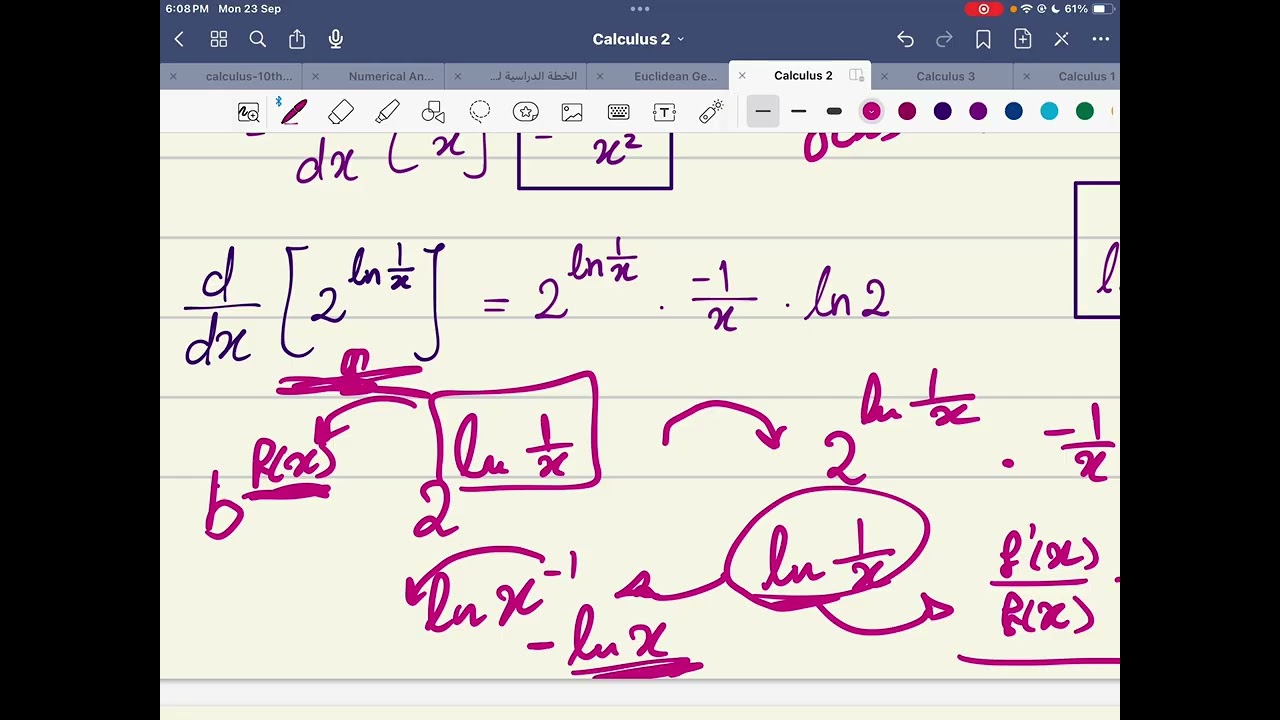The image size is (1280, 720).
Task: Switch to the Numerical An... tab
Action: pyautogui.click(x=391, y=76)
